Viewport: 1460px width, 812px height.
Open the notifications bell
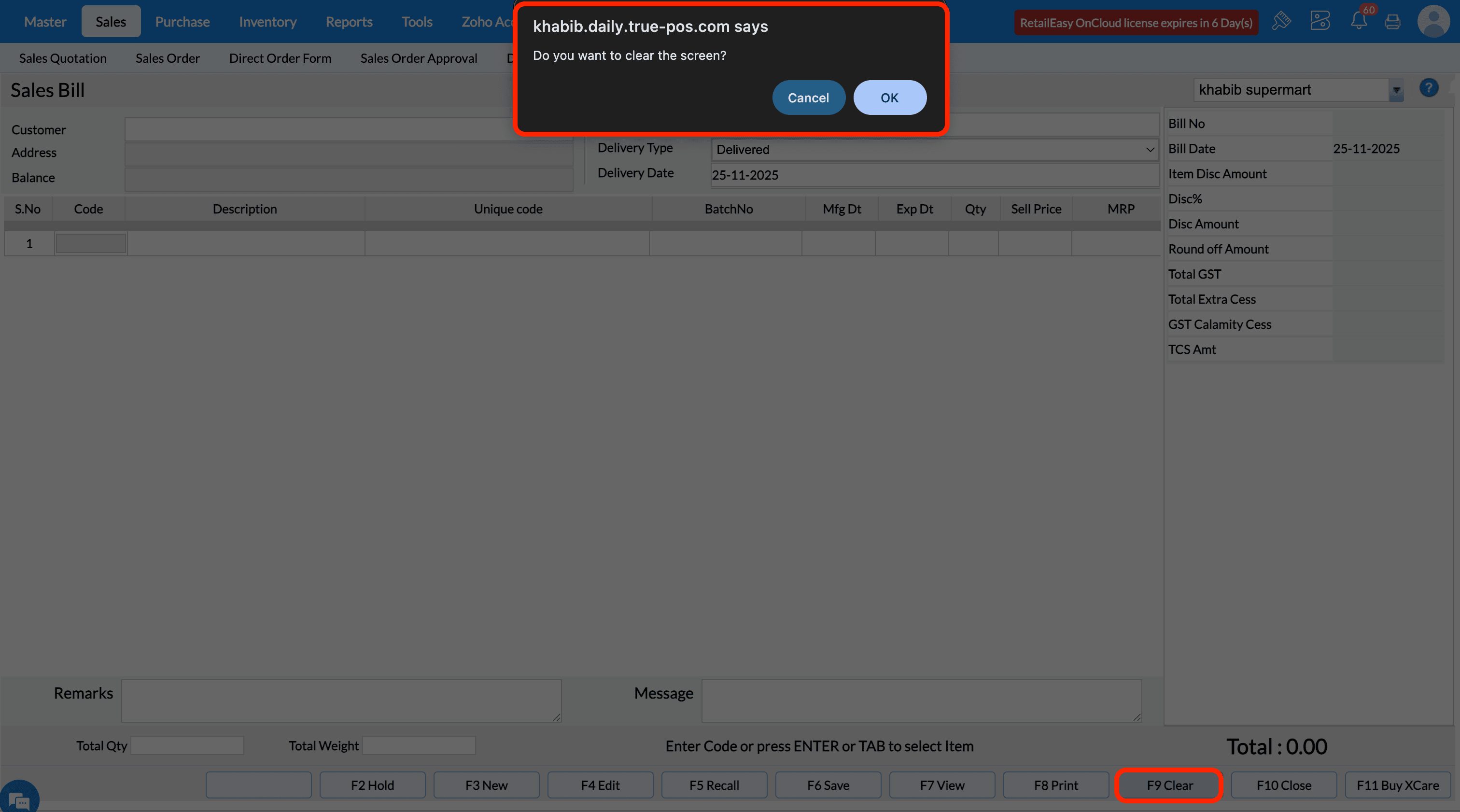point(1359,22)
